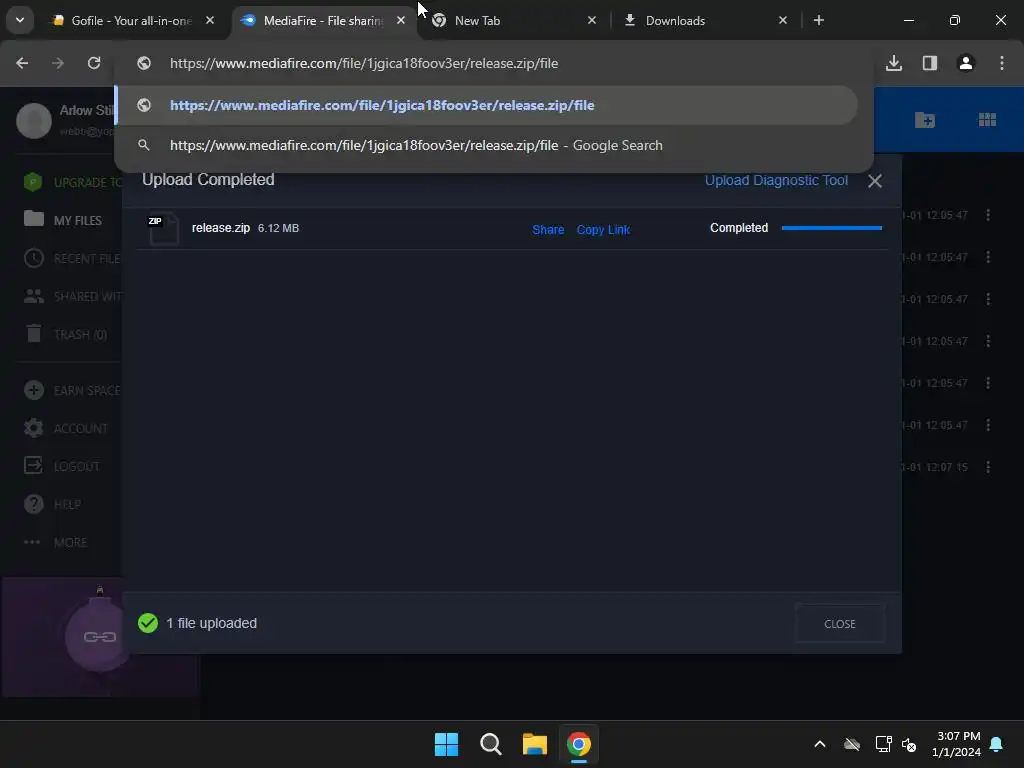Select the highlighted mediafire URL suggestion
The image size is (1024, 768).
[x=487, y=105]
